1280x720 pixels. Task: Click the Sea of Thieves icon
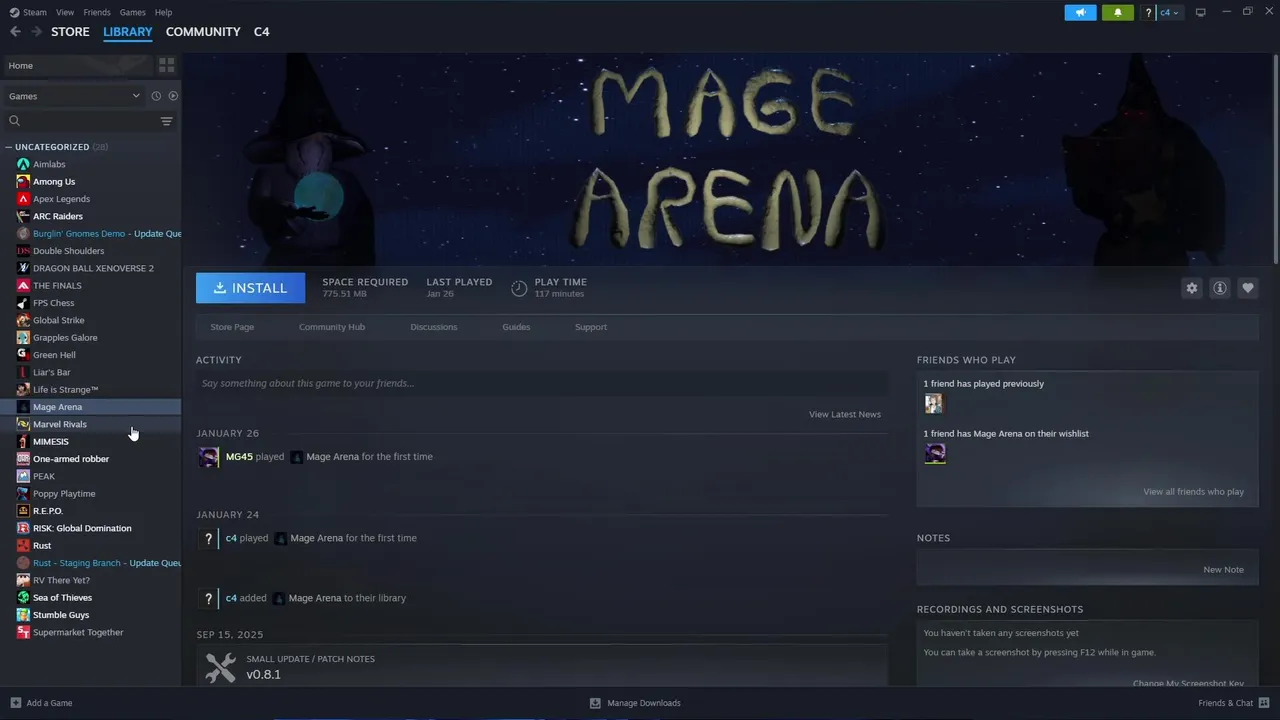pyautogui.click(x=23, y=598)
